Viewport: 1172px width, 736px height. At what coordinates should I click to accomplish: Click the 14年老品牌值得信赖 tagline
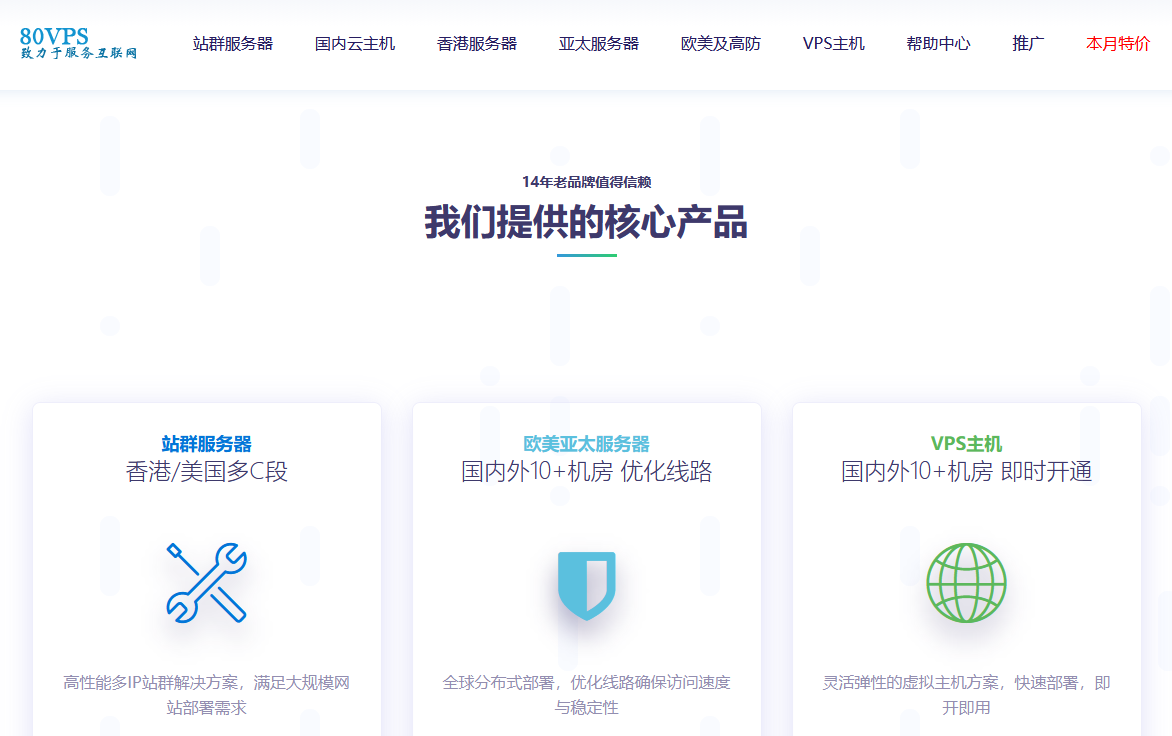click(586, 181)
